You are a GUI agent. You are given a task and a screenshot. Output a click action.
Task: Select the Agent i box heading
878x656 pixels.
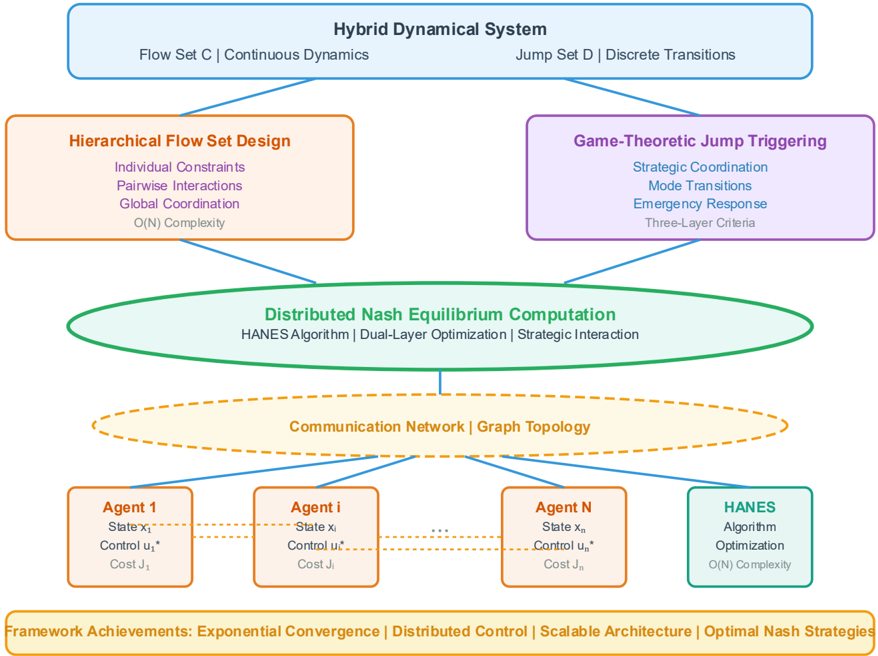(316, 507)
